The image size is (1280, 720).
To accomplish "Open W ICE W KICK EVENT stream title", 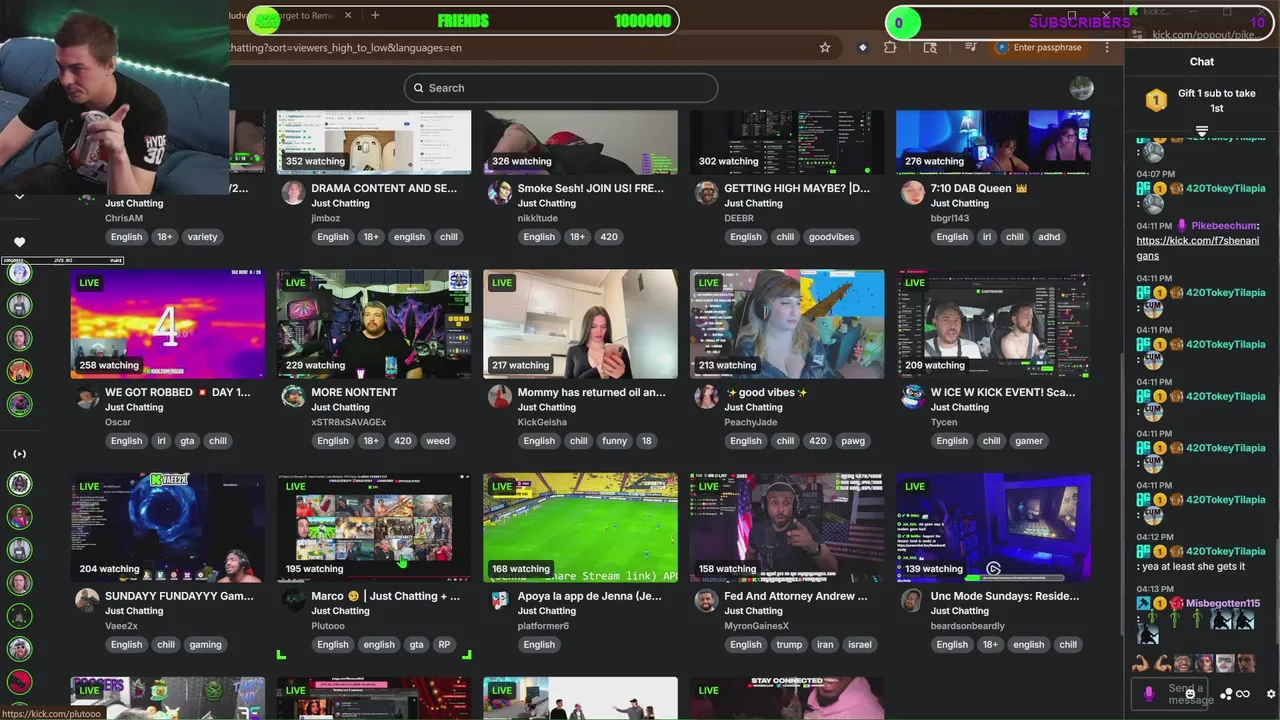I will click(x=1003, y=392).
